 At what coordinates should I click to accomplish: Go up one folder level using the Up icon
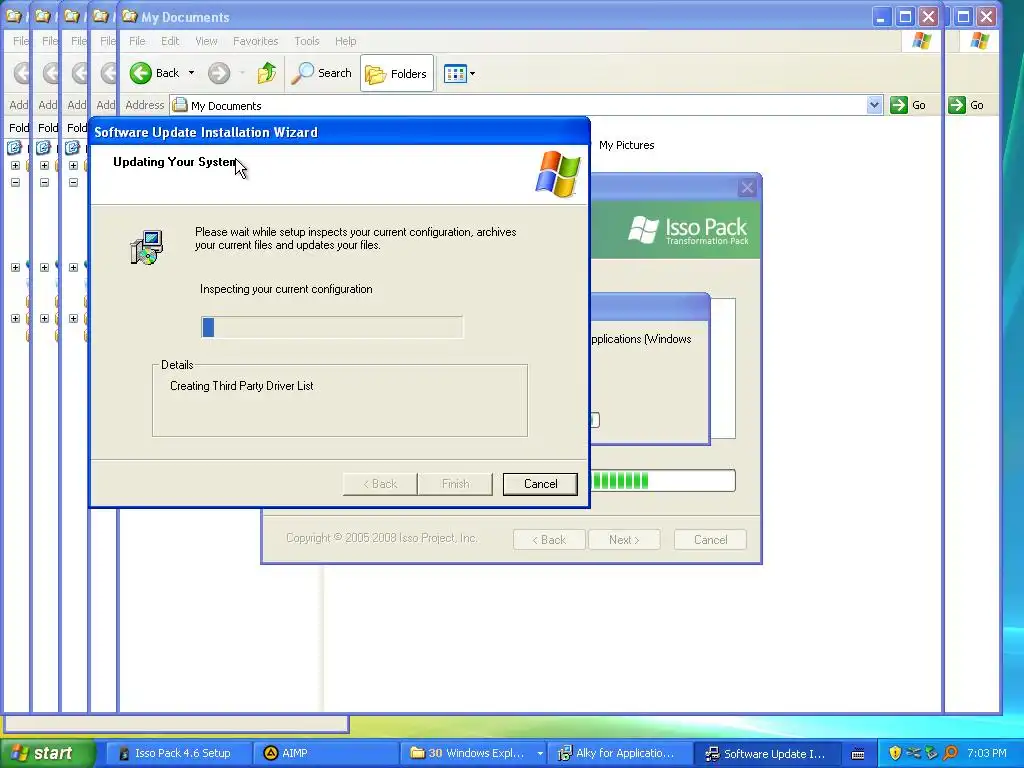click(x=266, y=73)
